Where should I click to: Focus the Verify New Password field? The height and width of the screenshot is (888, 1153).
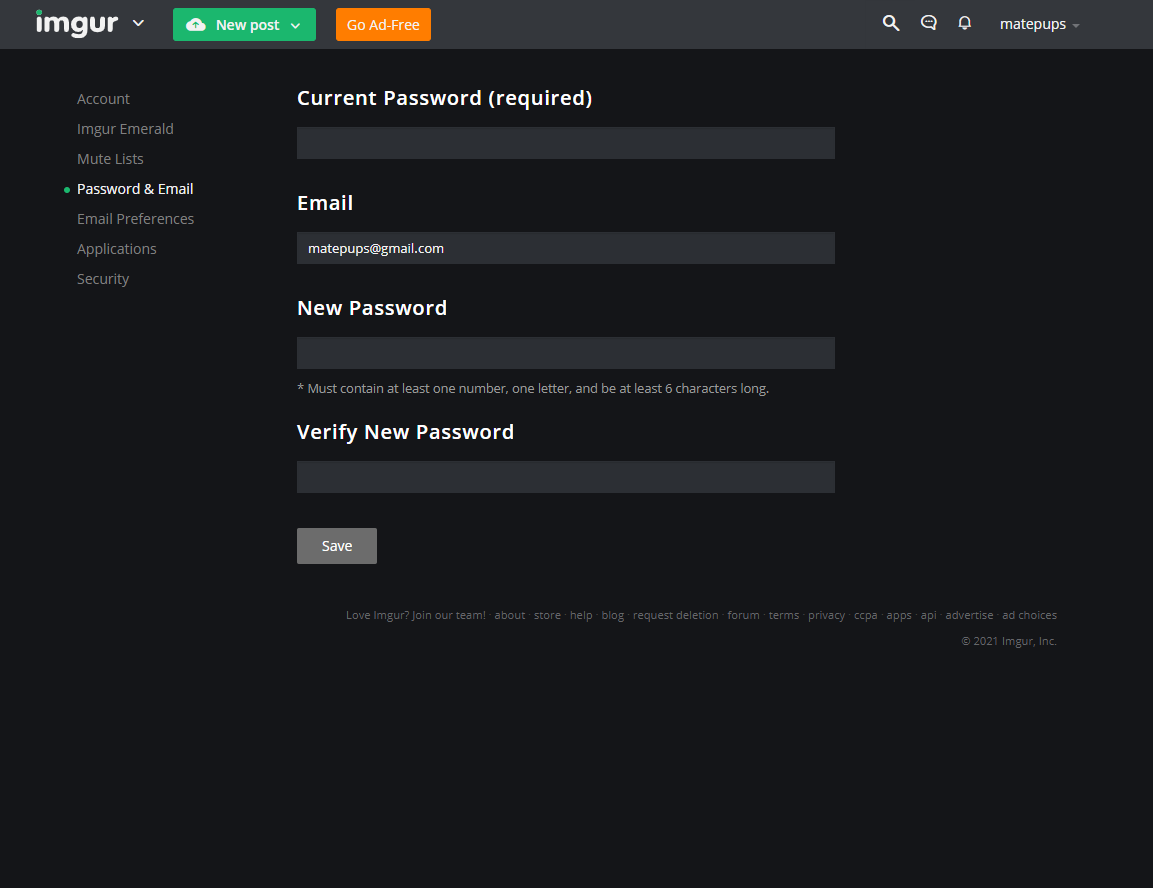(x=565, y=477)
